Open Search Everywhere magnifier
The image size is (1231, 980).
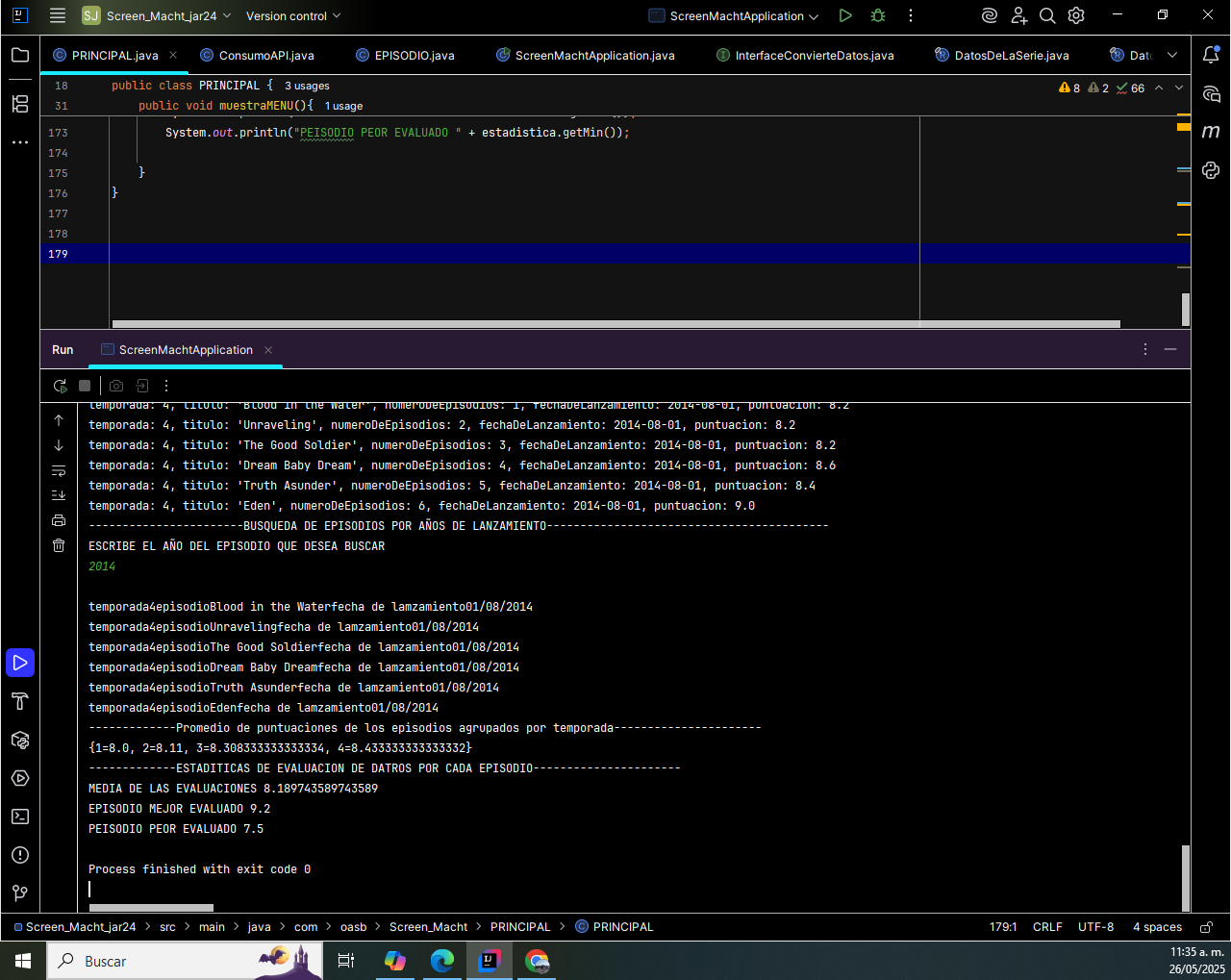click(1048, 15)
